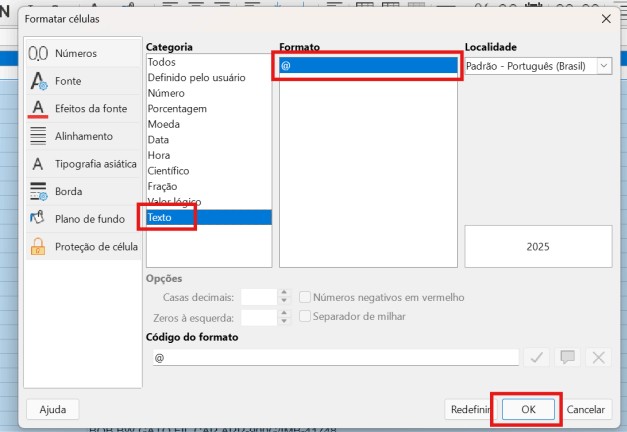Image resolution: width=627 pixels, height=432 pixels.
Task: Open the Localidade dropdown
Action: (538, 66)
